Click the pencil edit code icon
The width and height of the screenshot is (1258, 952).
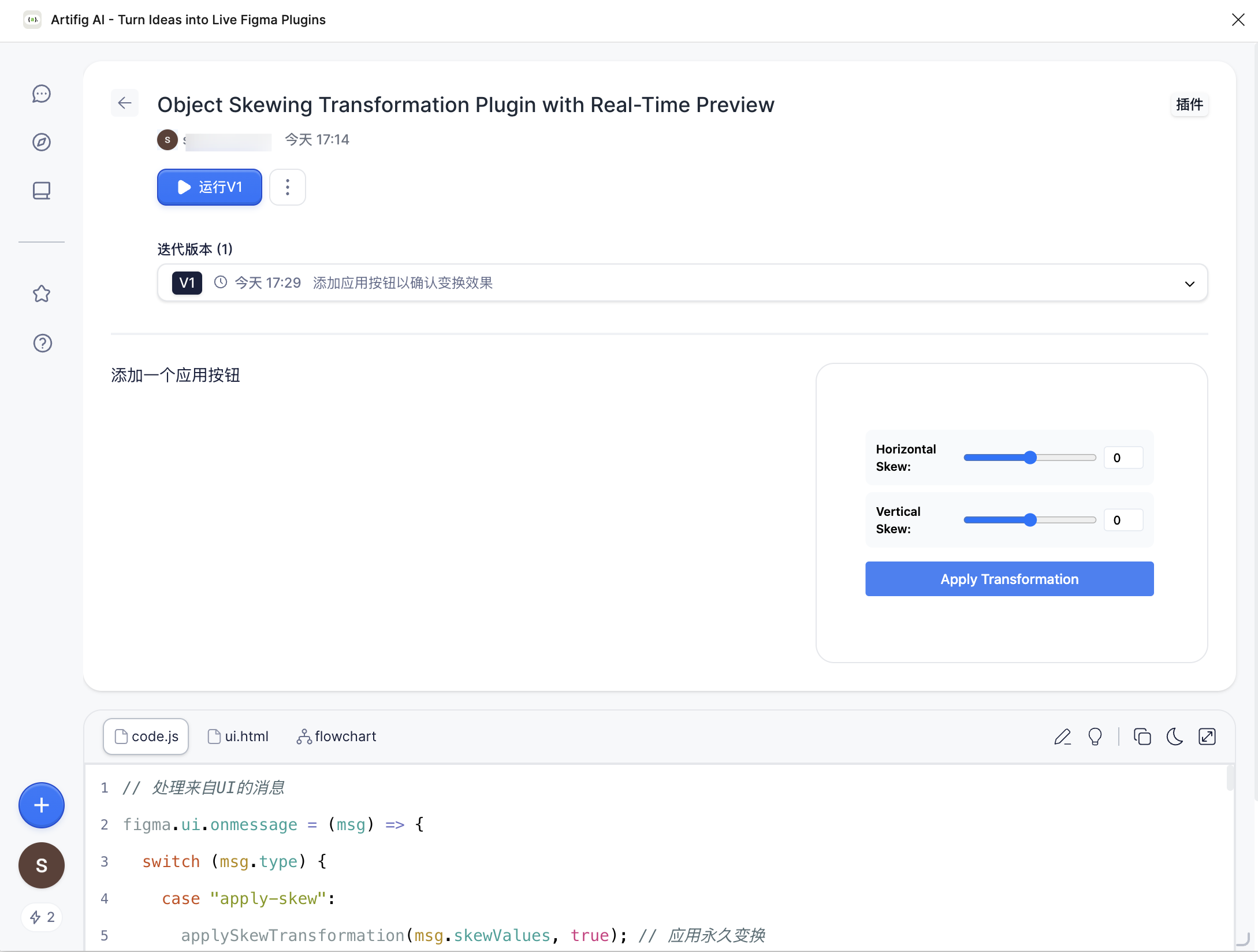[x=1062, y=737]
